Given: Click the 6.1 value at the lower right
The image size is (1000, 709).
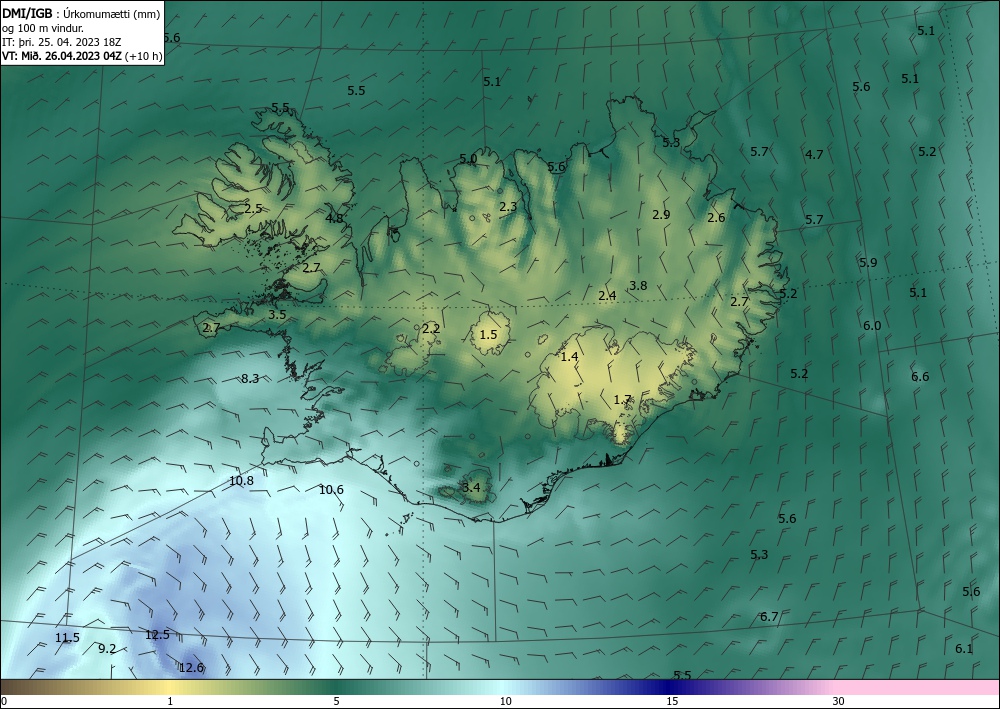Looking at the screenshot, I should pyautogui.click(x=964, y=649).
